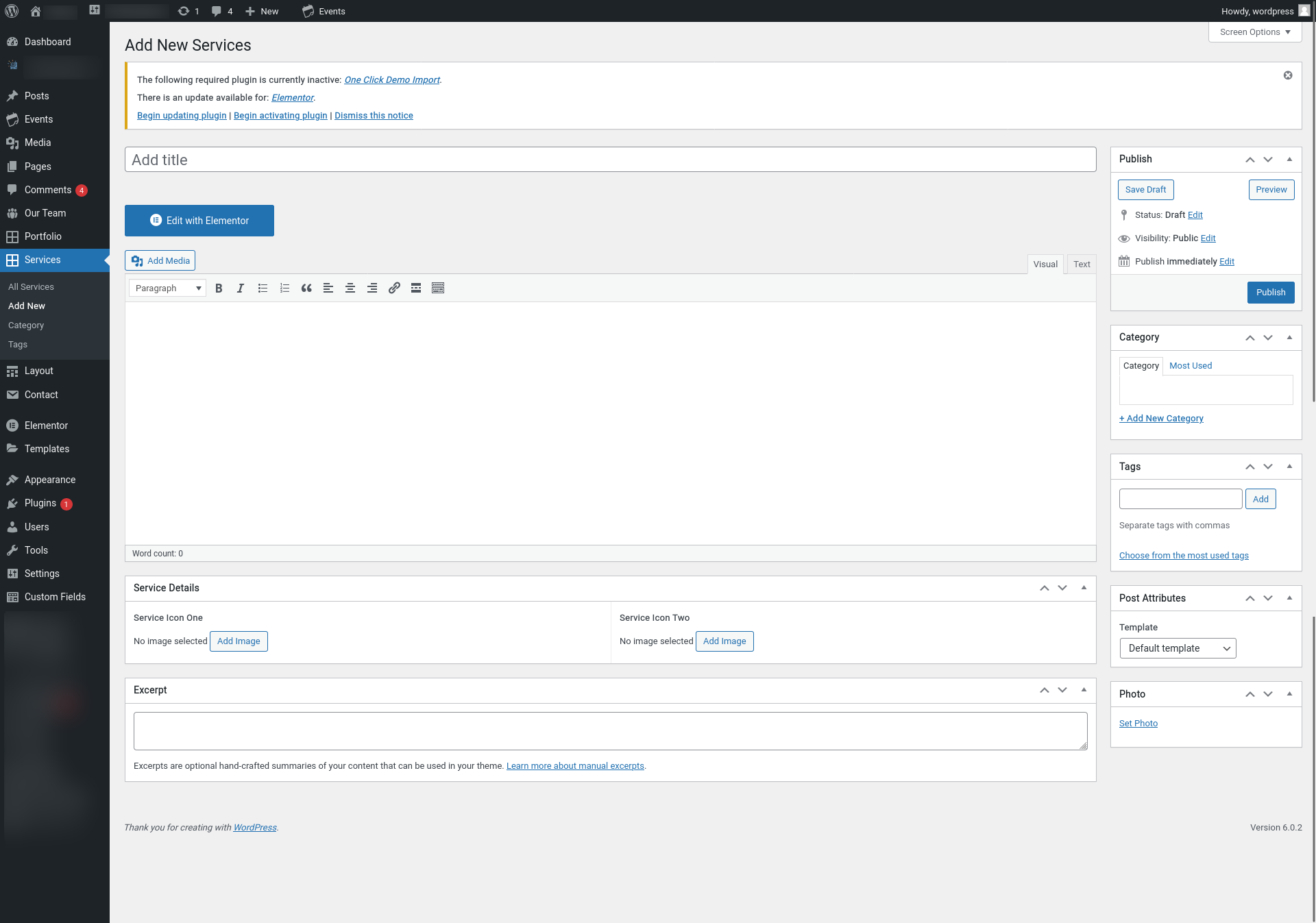Screen dimensions: 1316x923
Task: Edit the post visibility setting
Action: pyautogui.click(x=1208, y=238)
